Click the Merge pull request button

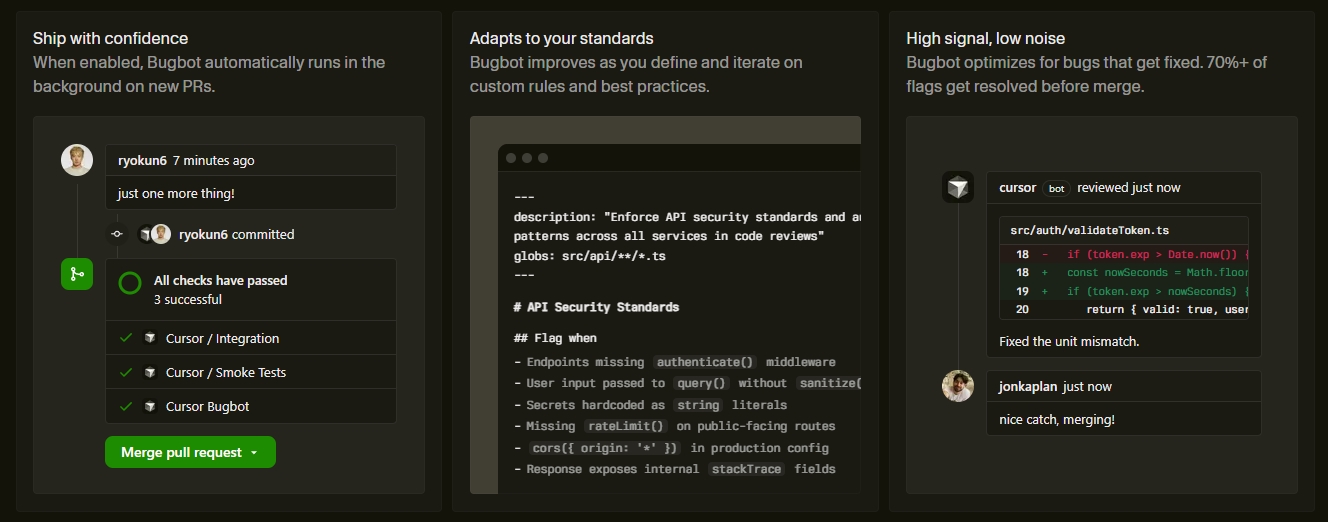coord(190,452)
